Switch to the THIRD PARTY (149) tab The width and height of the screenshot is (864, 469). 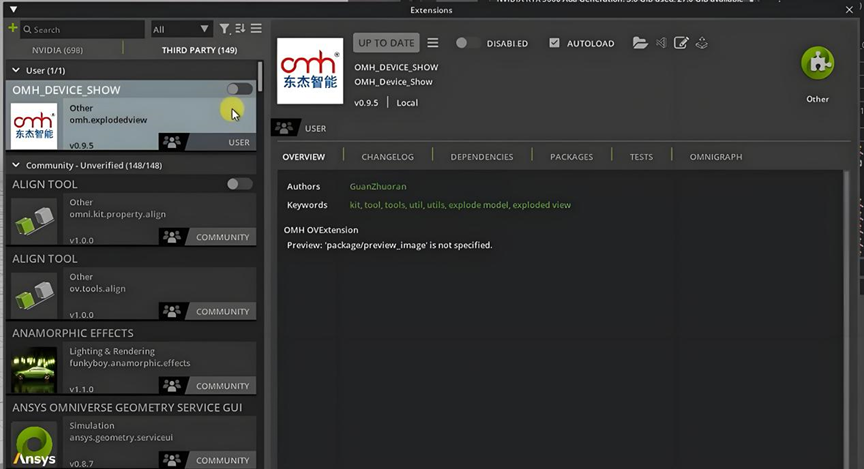click(199, 50)
